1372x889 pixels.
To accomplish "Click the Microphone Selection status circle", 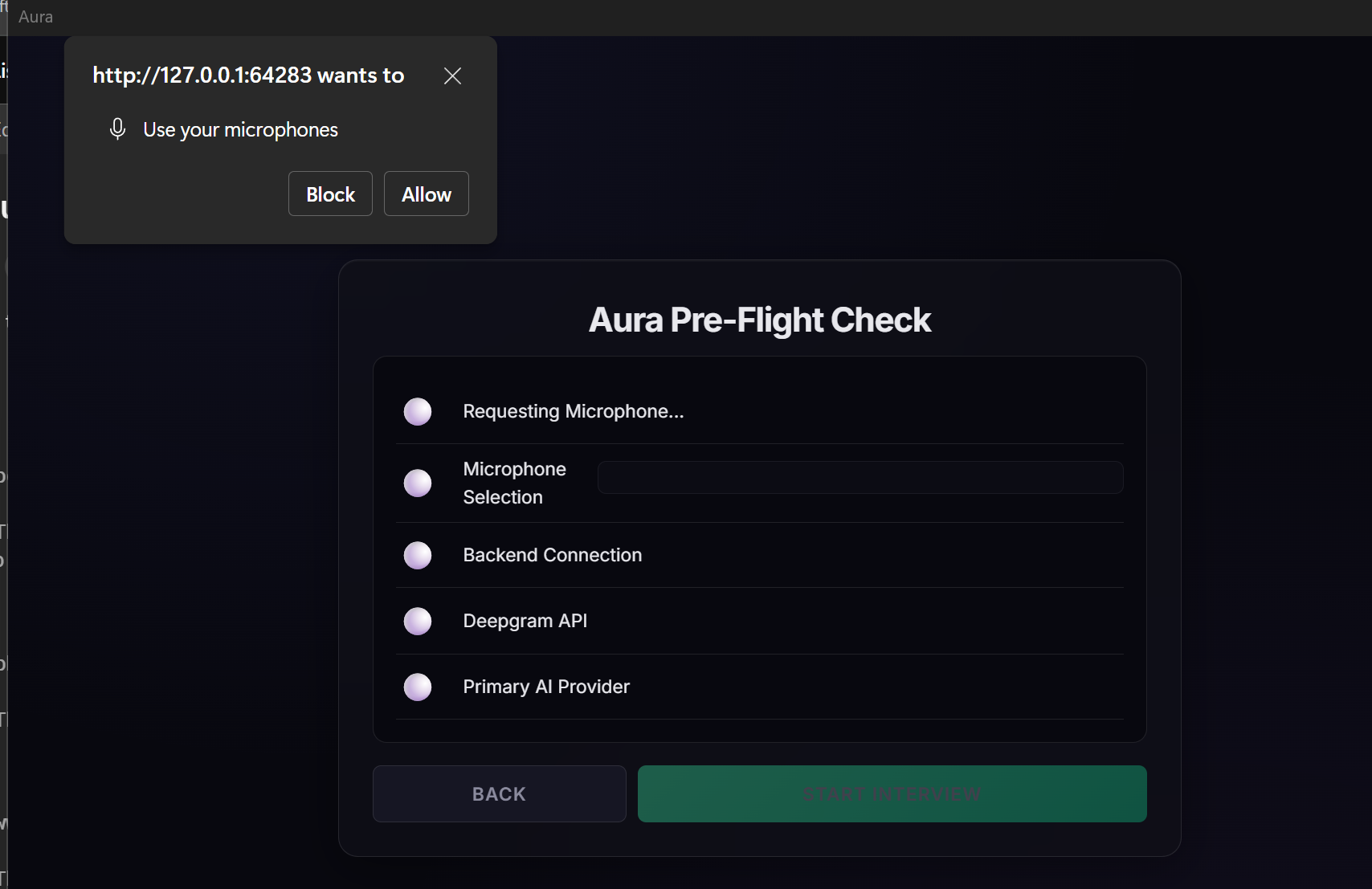I will pyautogui.click(x=418, y=483).
